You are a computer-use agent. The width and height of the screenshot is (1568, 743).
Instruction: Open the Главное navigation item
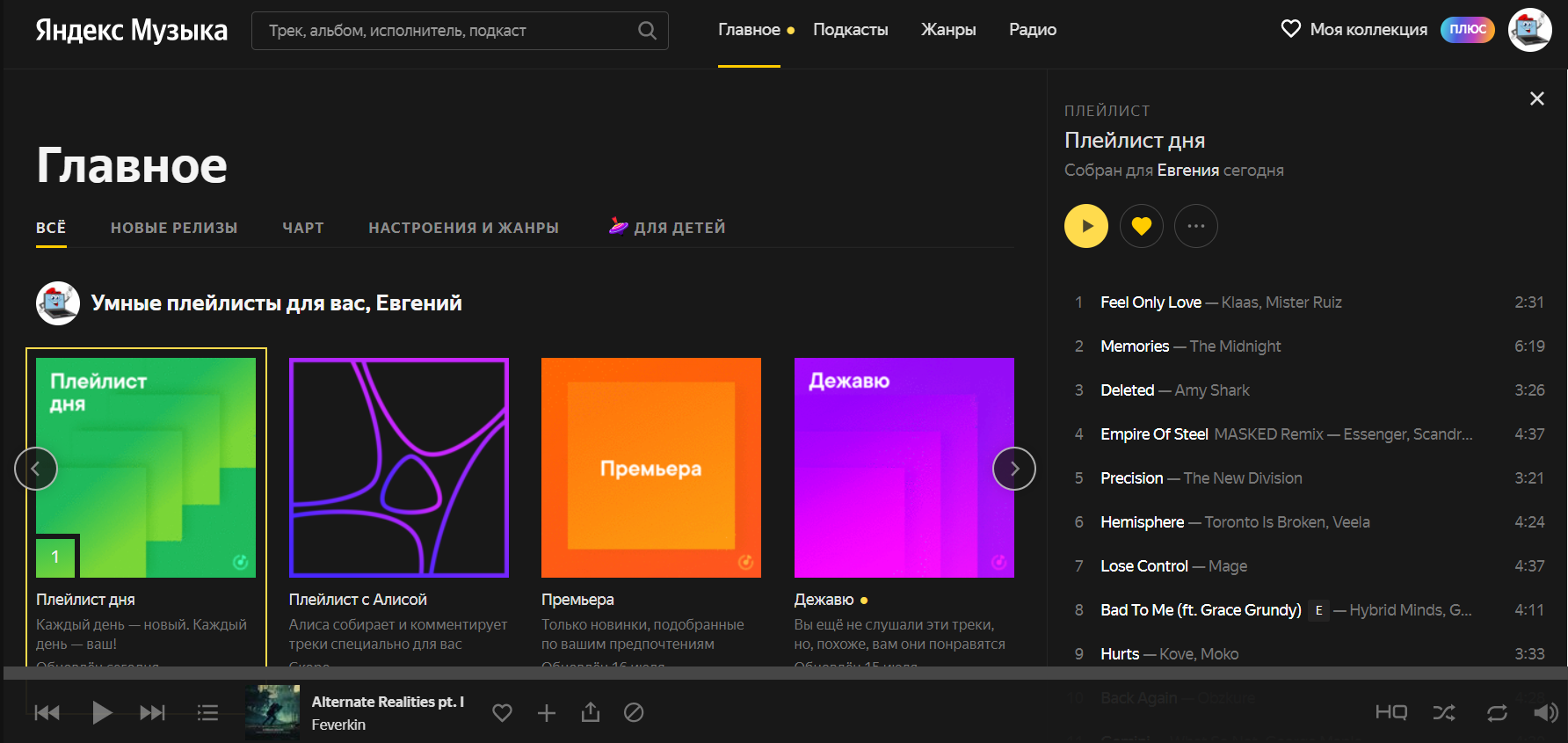point(749,30)
